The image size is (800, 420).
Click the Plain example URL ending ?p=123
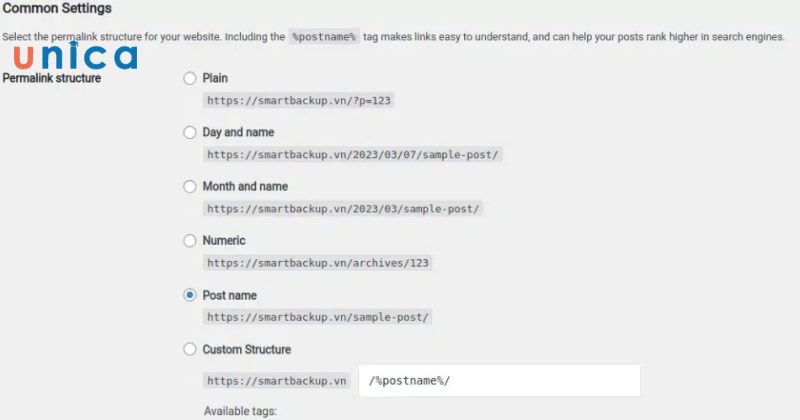[x=304, y=100]
